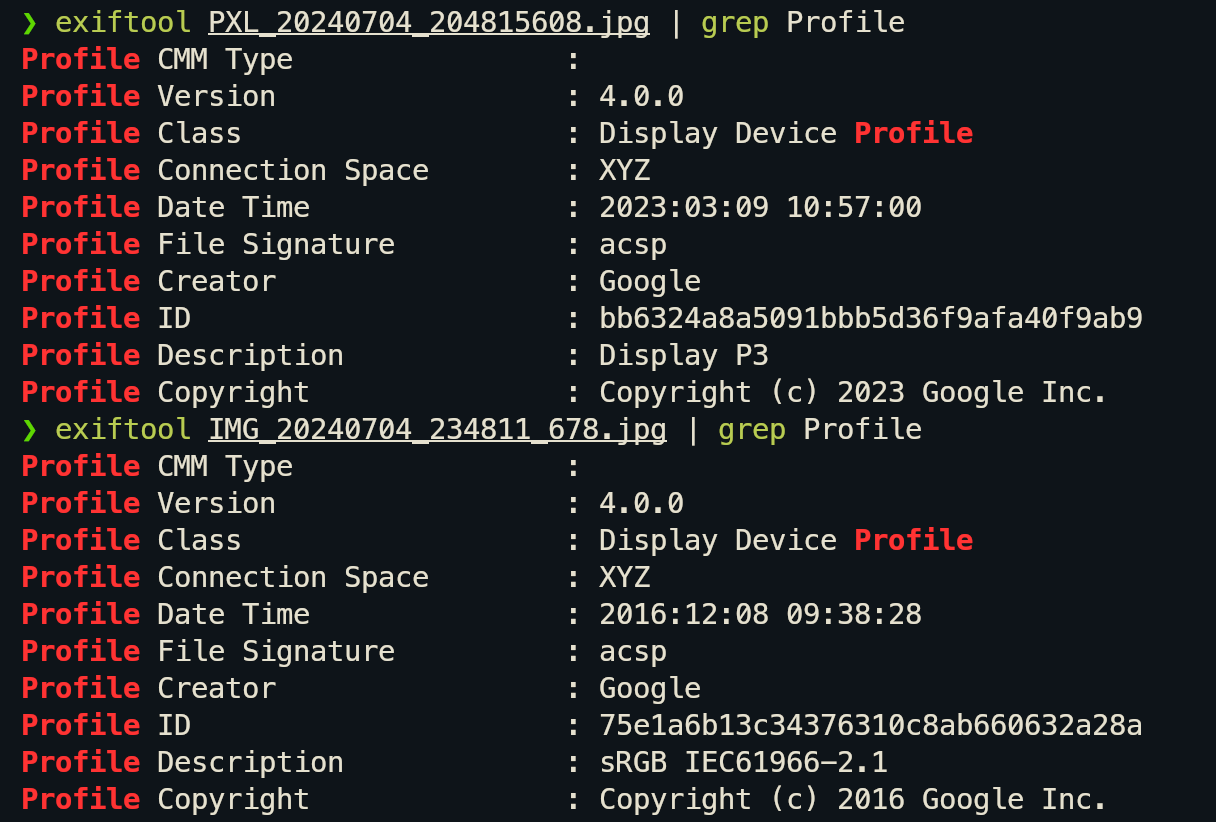Click the sRGB IEC61966-2.1 description value
This screenshot has height=822, width=1216.
tap(743, 762)
